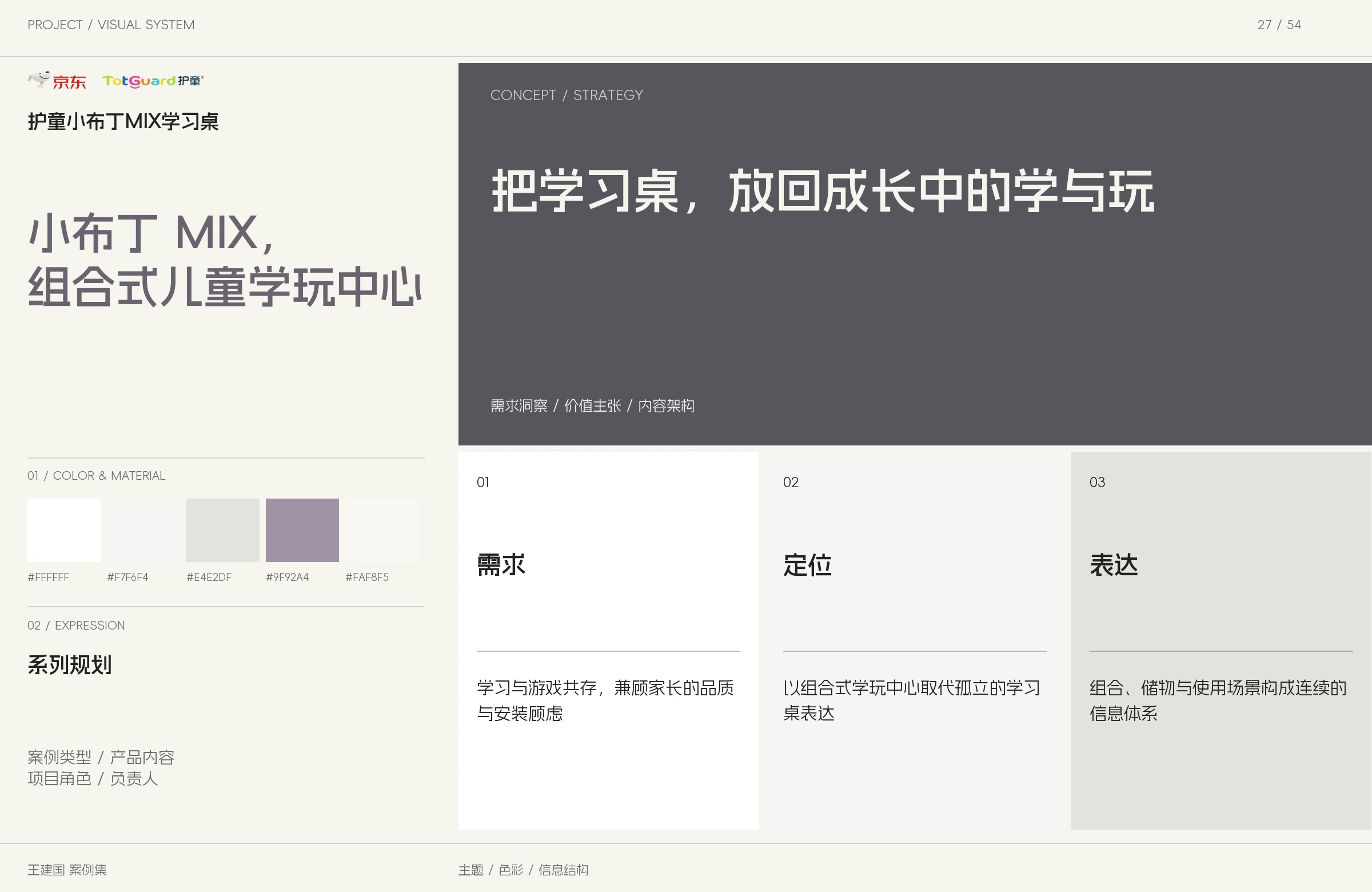
Task: Click text 以组合式学玩中心取代孤立的学习
Action: pyautogui.click(x=911, y=688)
